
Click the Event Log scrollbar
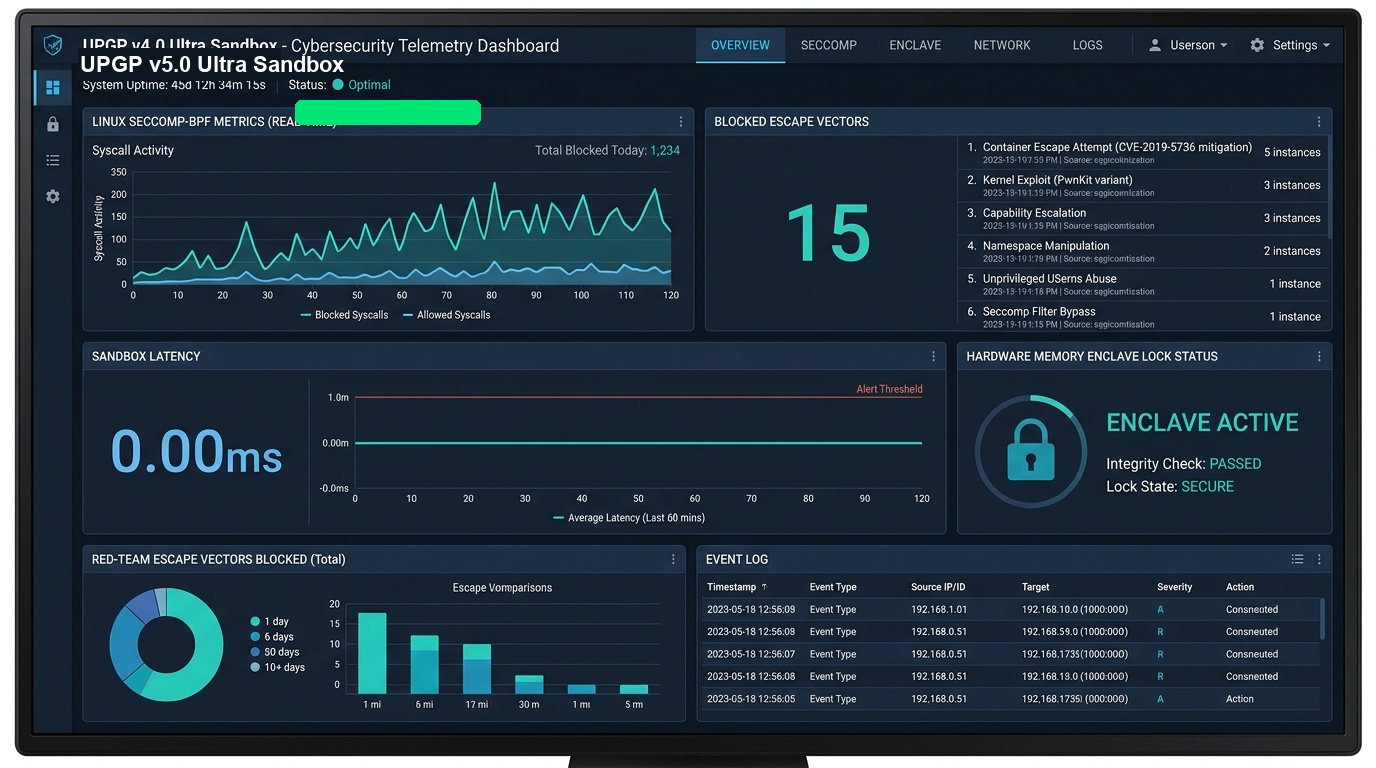coord(1323,619)
